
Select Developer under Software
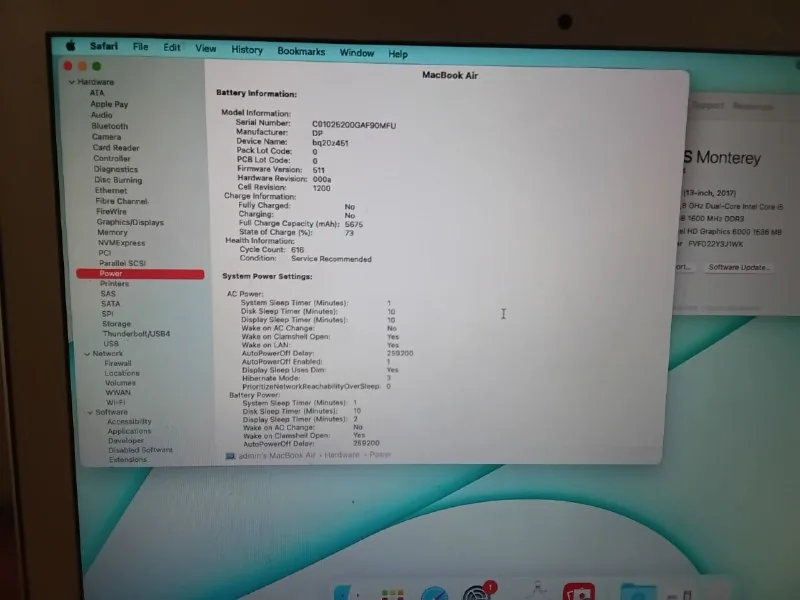[126, 441]
